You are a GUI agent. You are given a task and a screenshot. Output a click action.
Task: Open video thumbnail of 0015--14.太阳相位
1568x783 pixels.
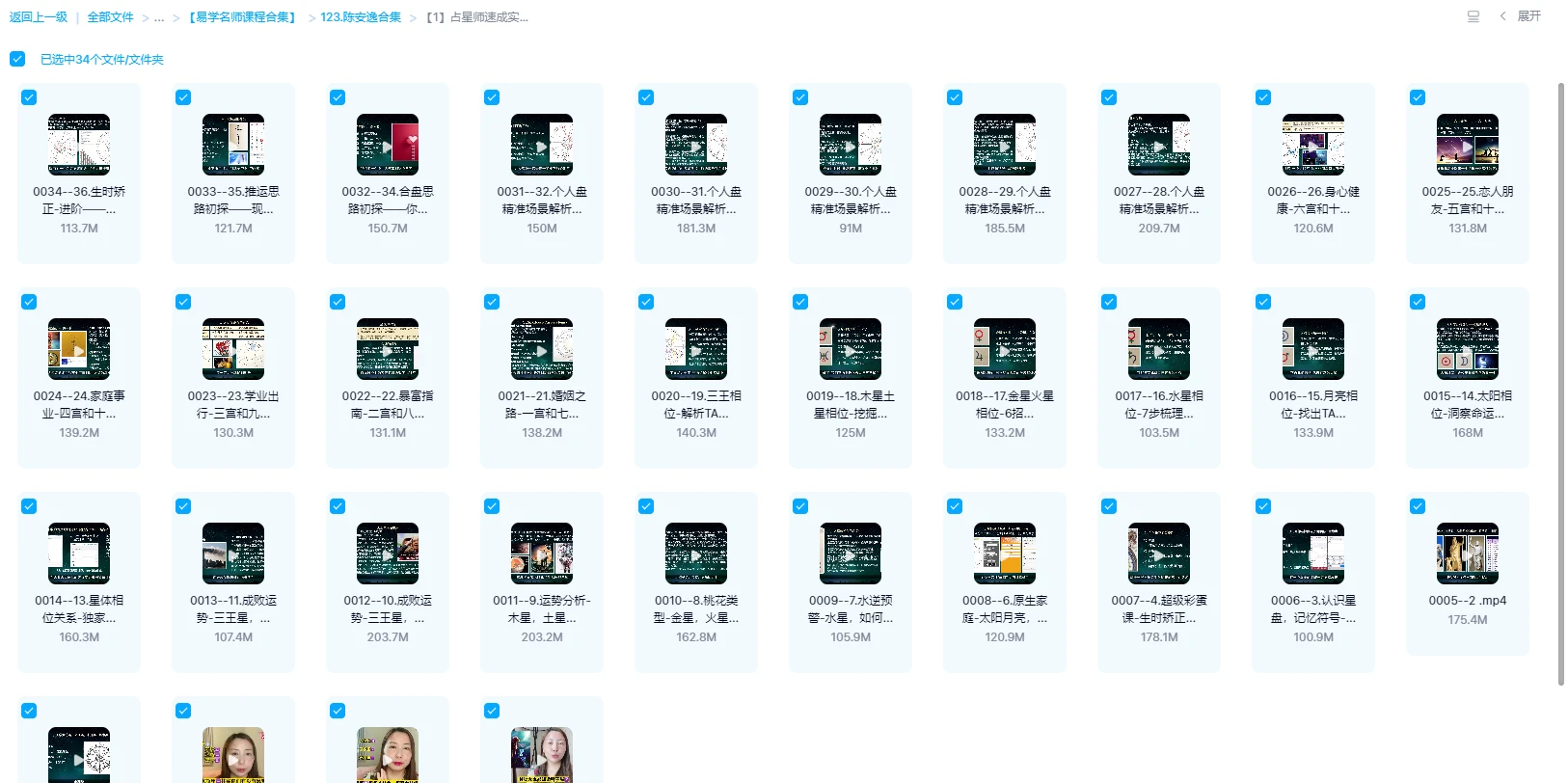tap(1468, 349)
